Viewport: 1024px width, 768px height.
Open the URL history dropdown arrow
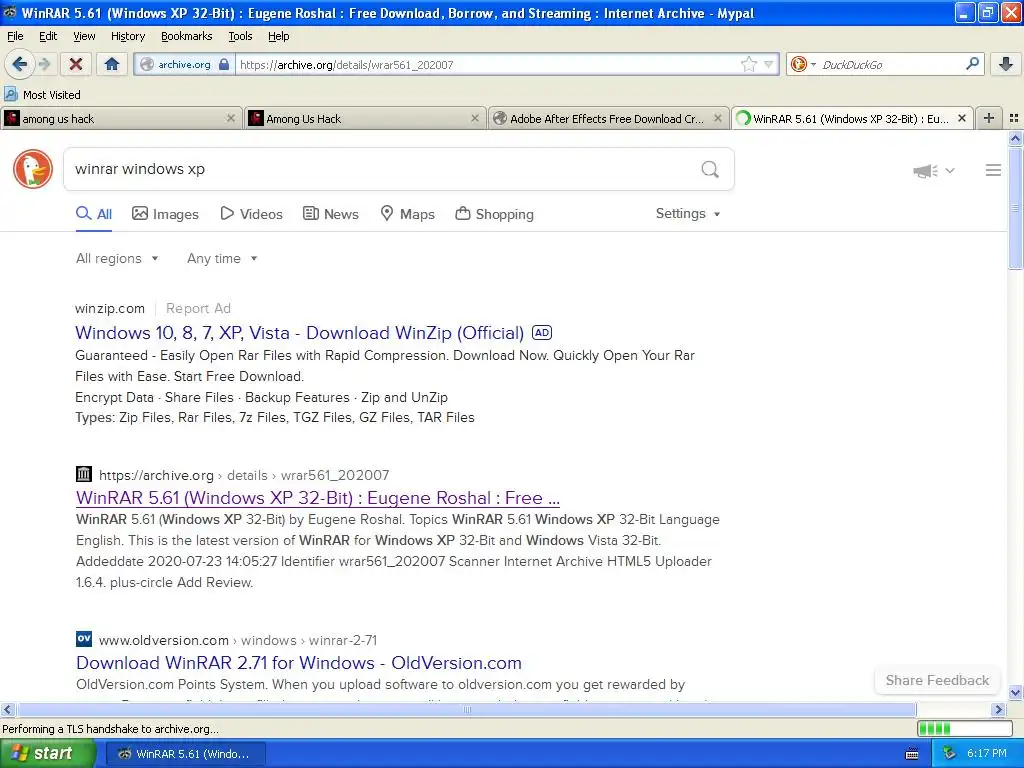point(769,64)
